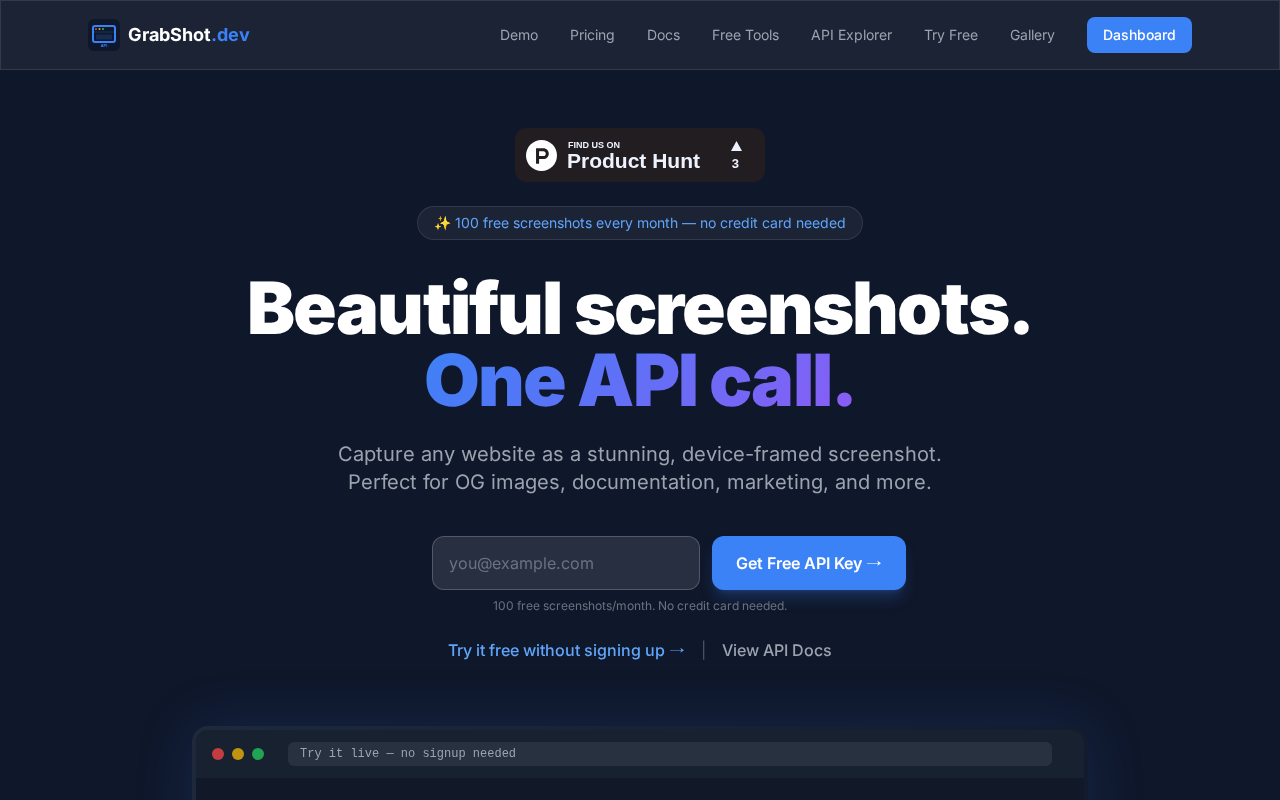The height and width of the screenshot is (800, 1280).
Task: Visit the Gallery page
Action: pos(1032,35)
